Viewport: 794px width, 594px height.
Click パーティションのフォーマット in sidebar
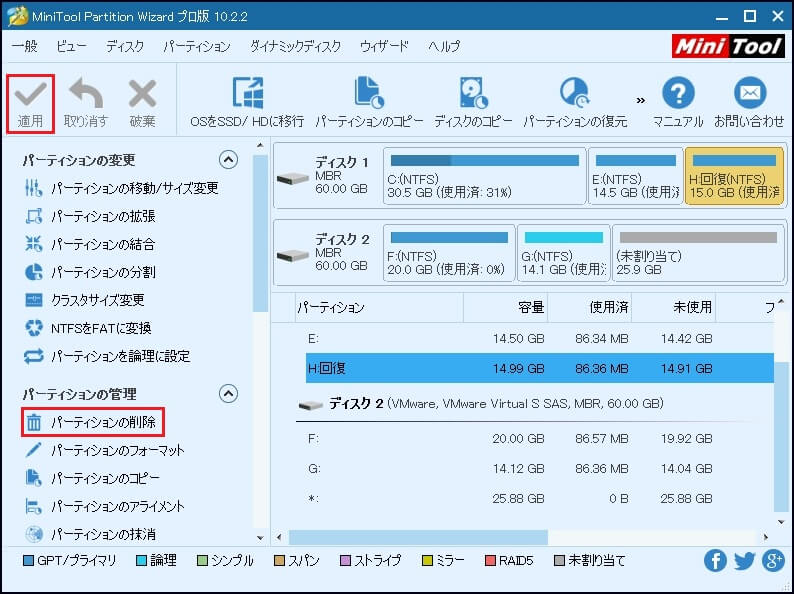click(x=104, y=450)
